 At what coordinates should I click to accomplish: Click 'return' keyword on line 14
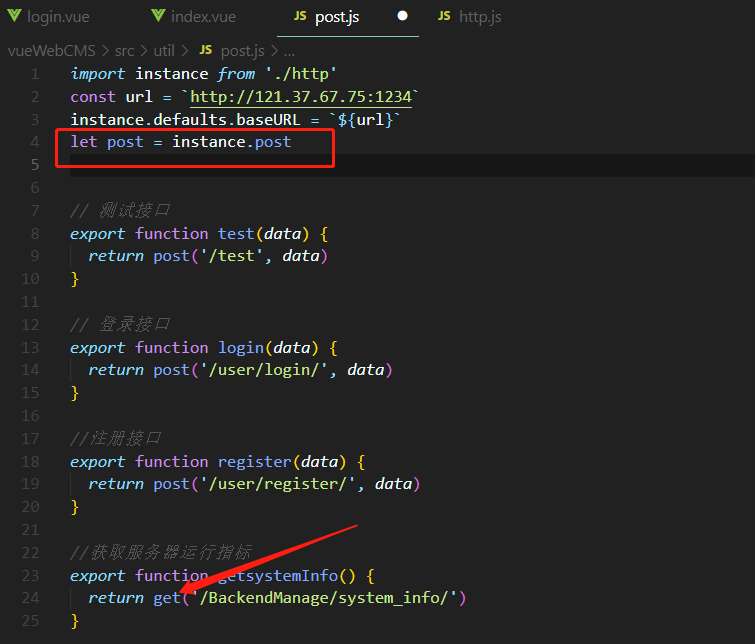click(116, 370)
